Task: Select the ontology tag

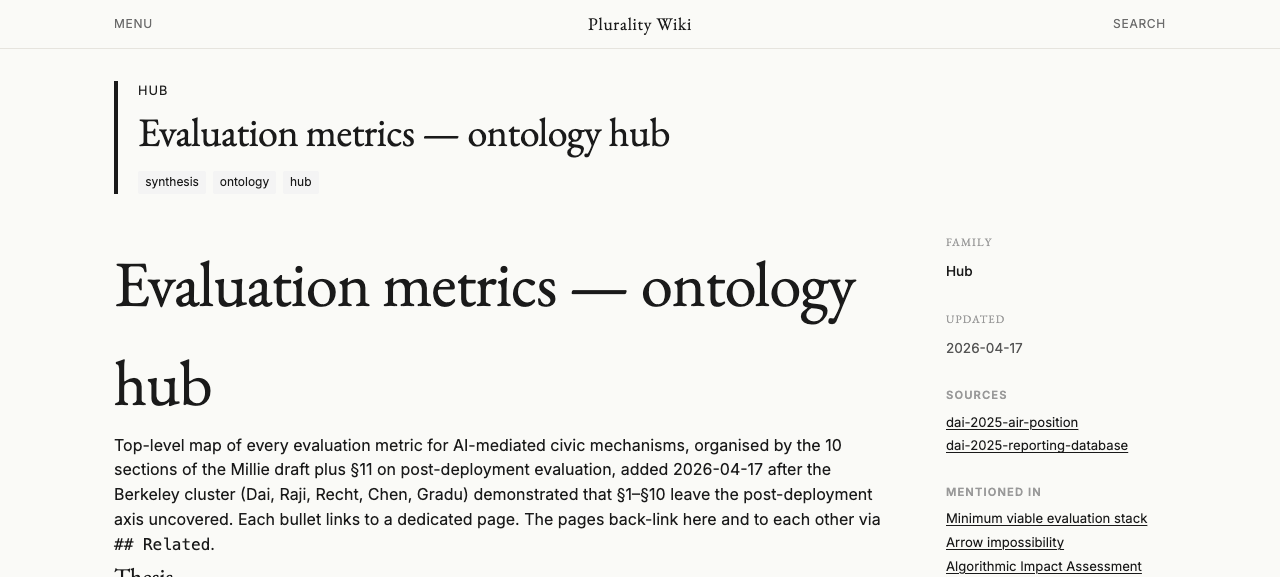Action: point(245,182)
